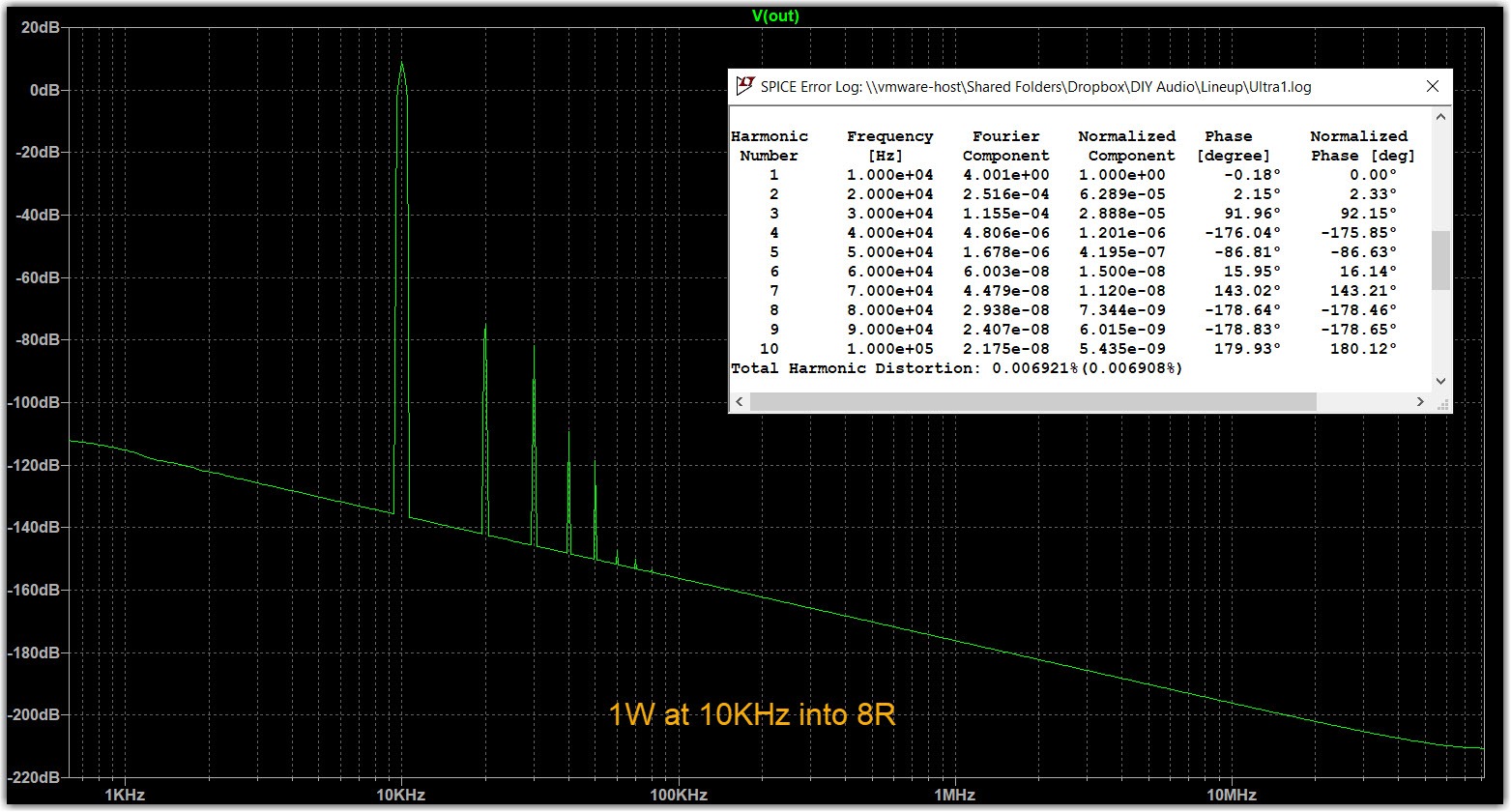This screenshot has height=812, width=1511.
Task: Click the 143.21° normalized phase value
Action: [1363, 291]
